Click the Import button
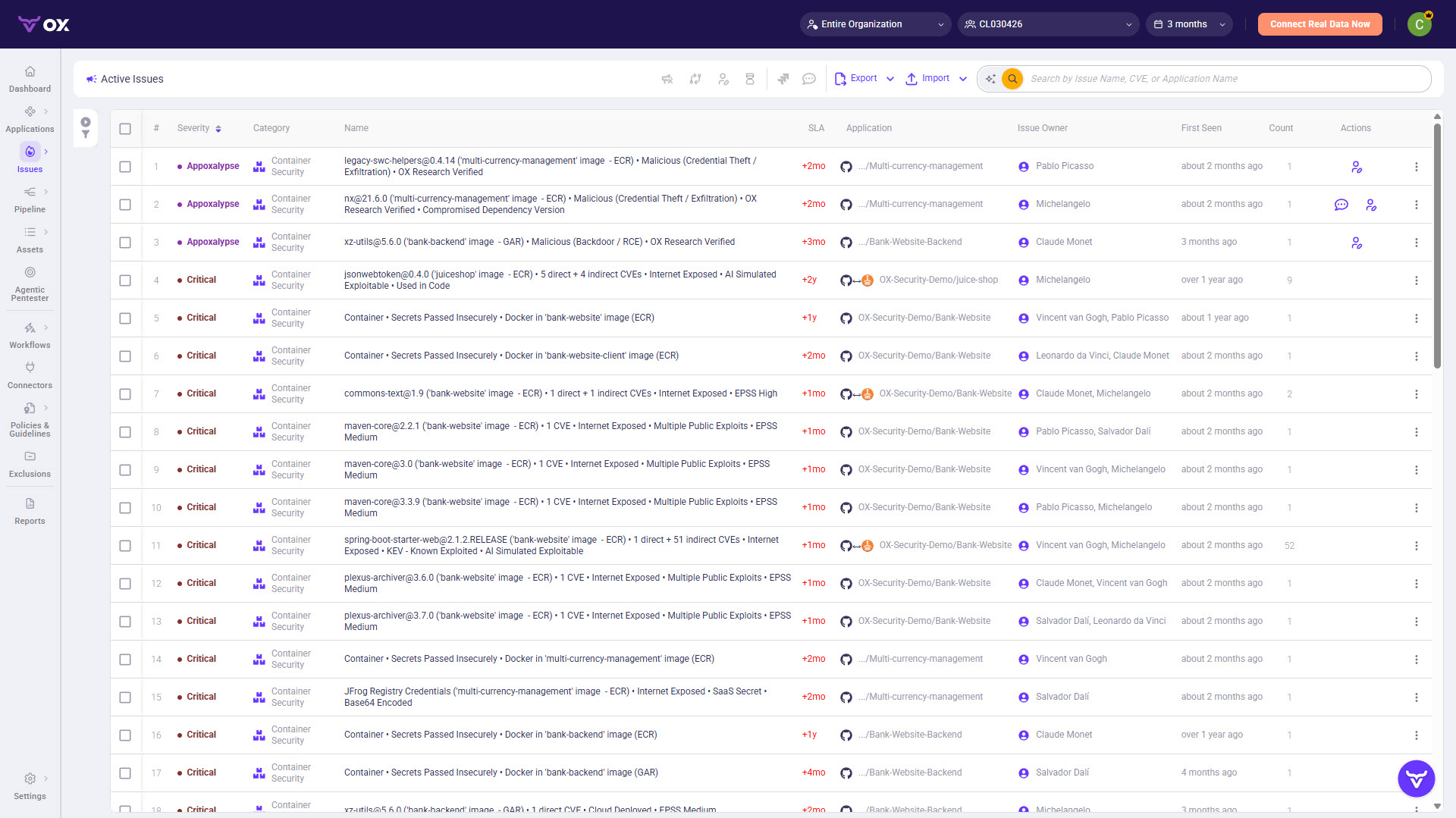The width and height of the screenshot is (1456, 818). tap(927, 78)
